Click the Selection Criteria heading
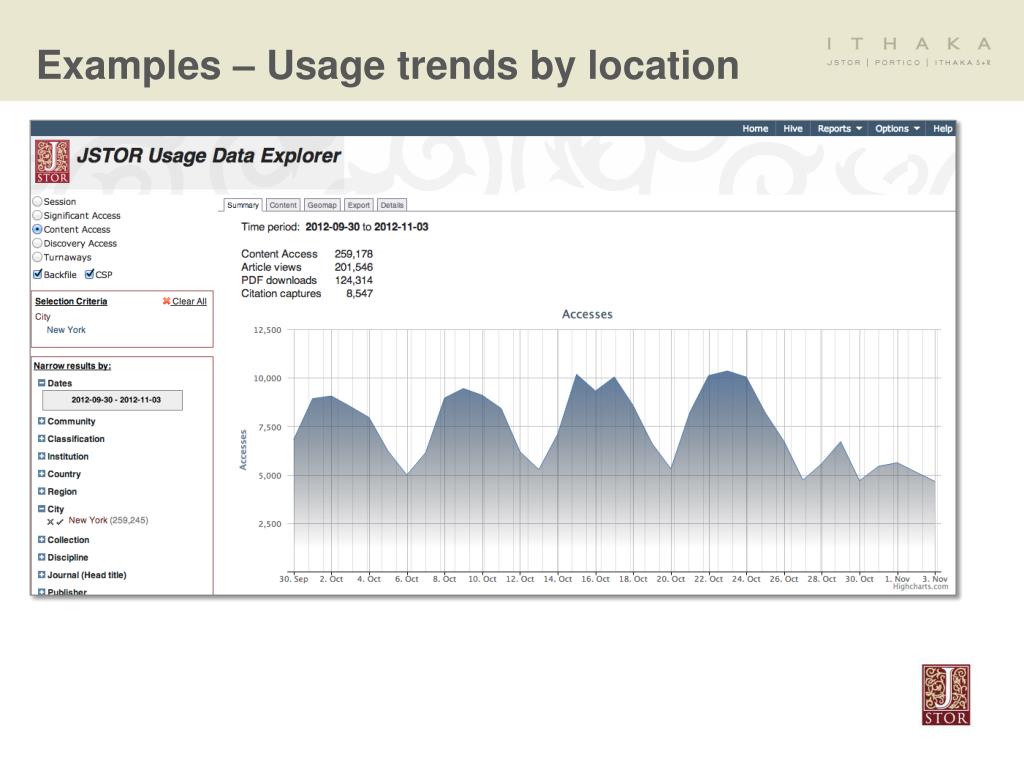Screen dimensions: 1024x768 coord(71,301)
